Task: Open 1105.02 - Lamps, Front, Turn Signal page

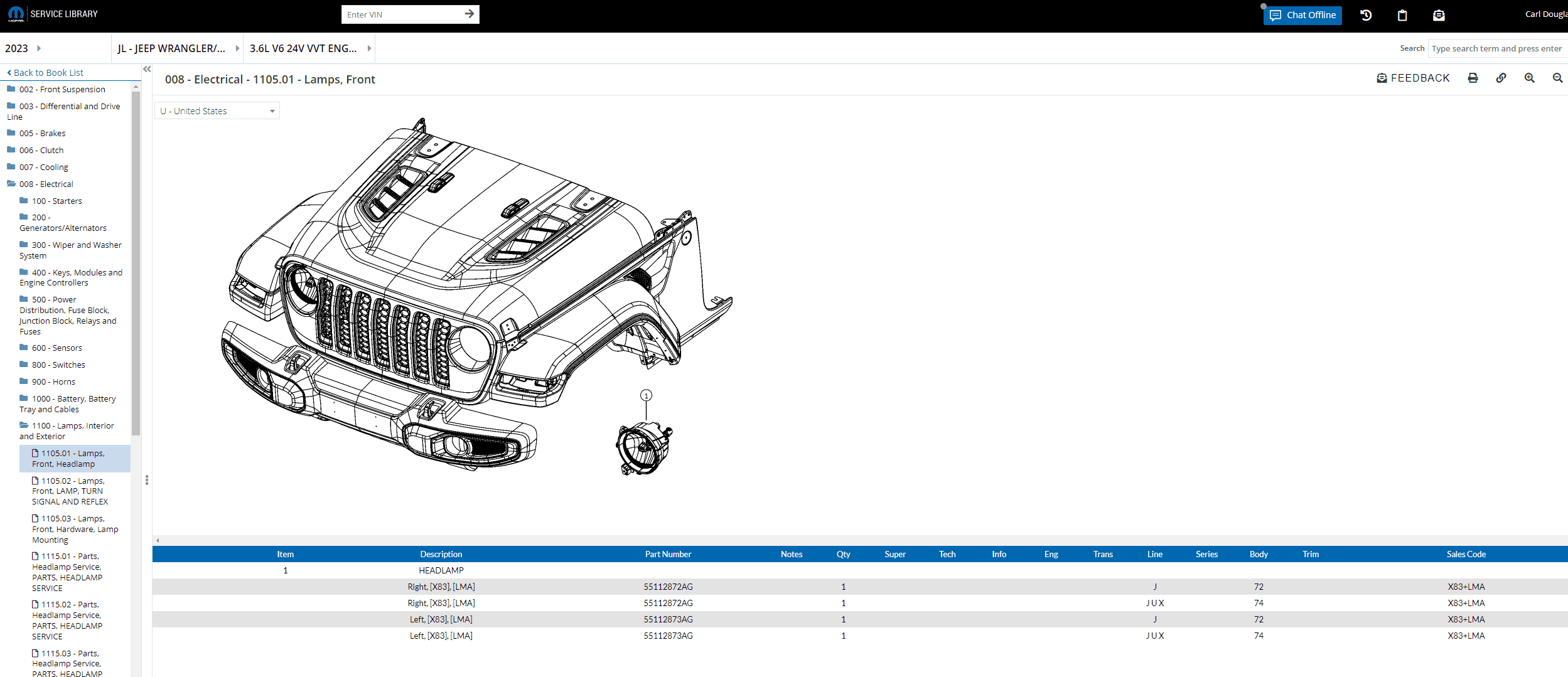Action: (x=70, y=491)
